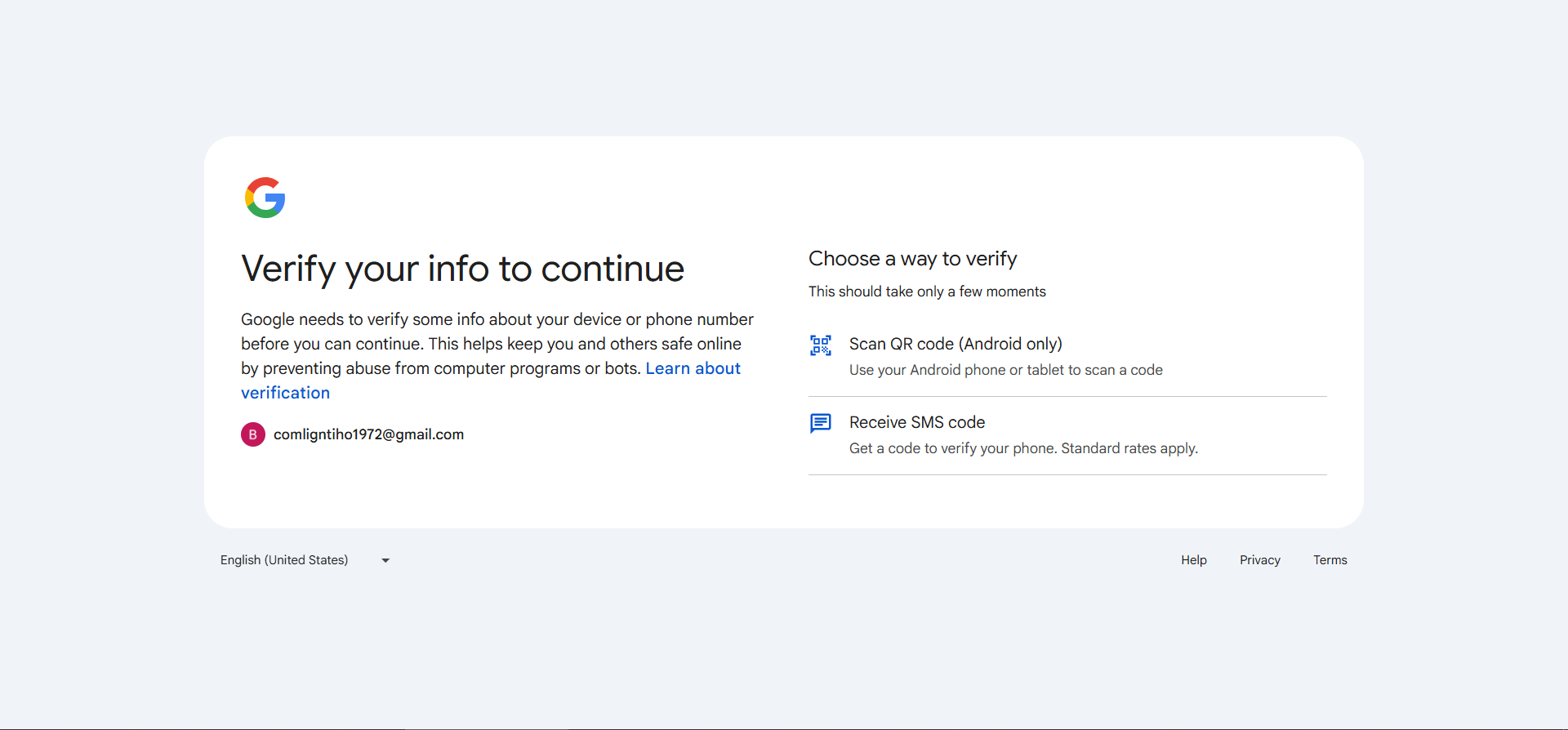
Task: Open the English (United States) language selector
Action: tap(284, 560)
